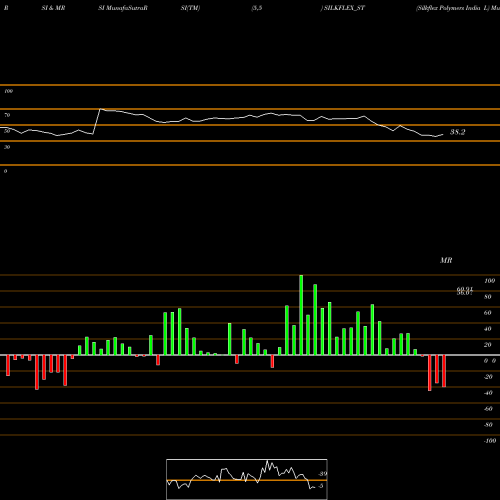This screenshot has width=500, height=500.
Task: Click the 60 label on the MR axis
Action: click(x=488, y=313)
